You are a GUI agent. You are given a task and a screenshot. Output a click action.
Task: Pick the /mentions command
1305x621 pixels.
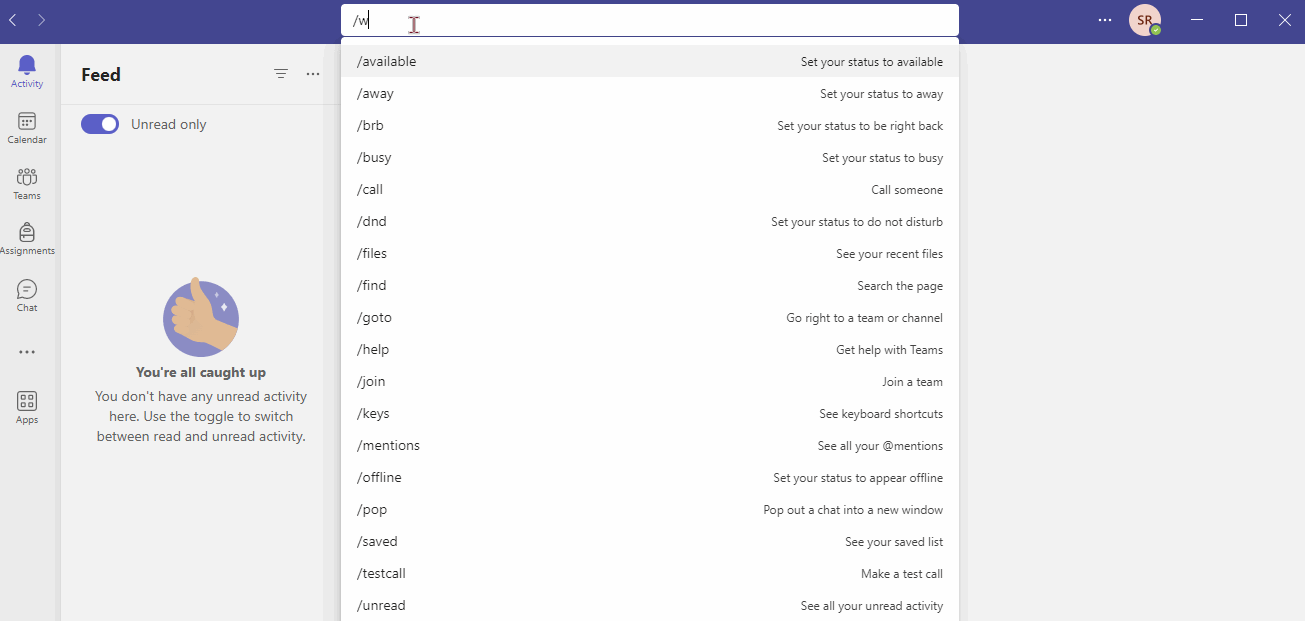[650, 446]
